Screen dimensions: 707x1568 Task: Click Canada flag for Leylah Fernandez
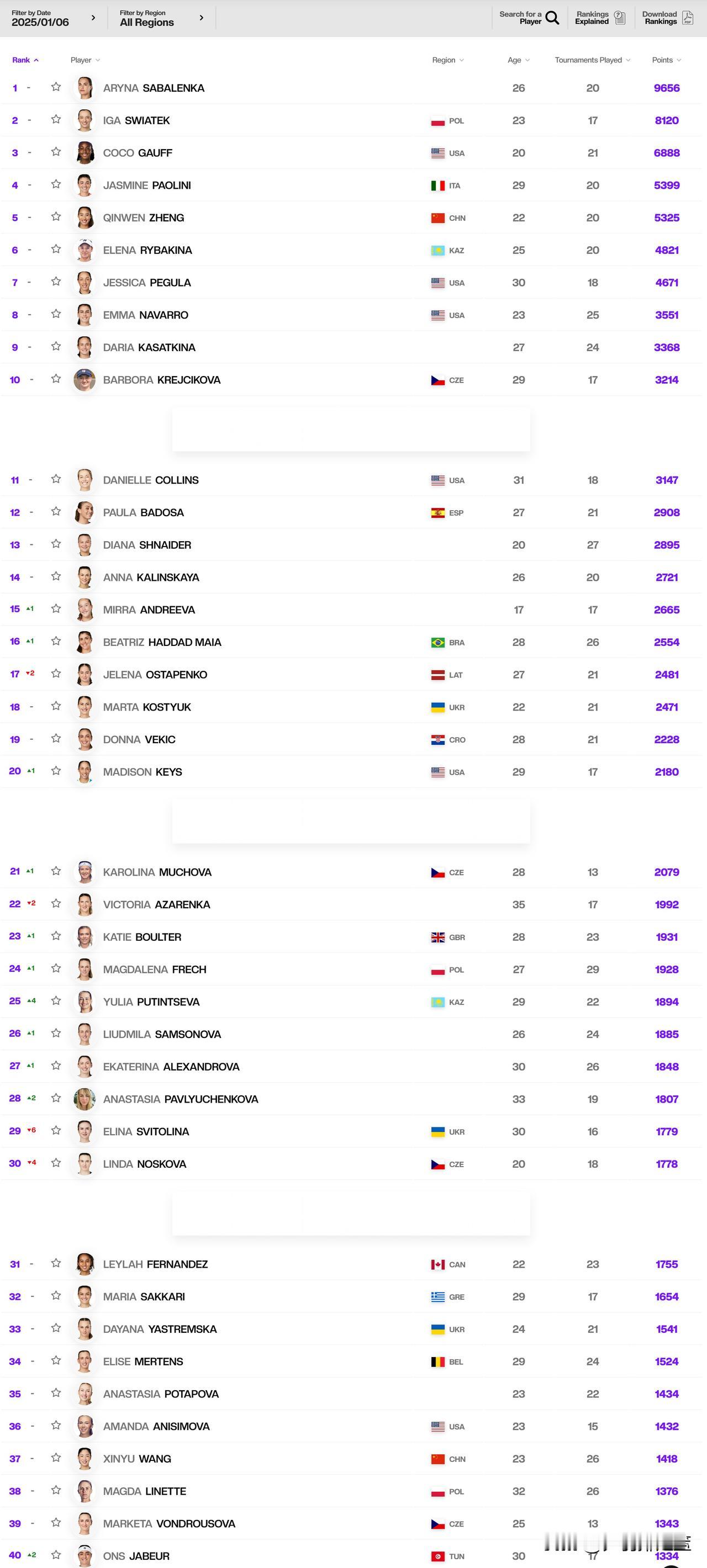(x=438, y=1265)
